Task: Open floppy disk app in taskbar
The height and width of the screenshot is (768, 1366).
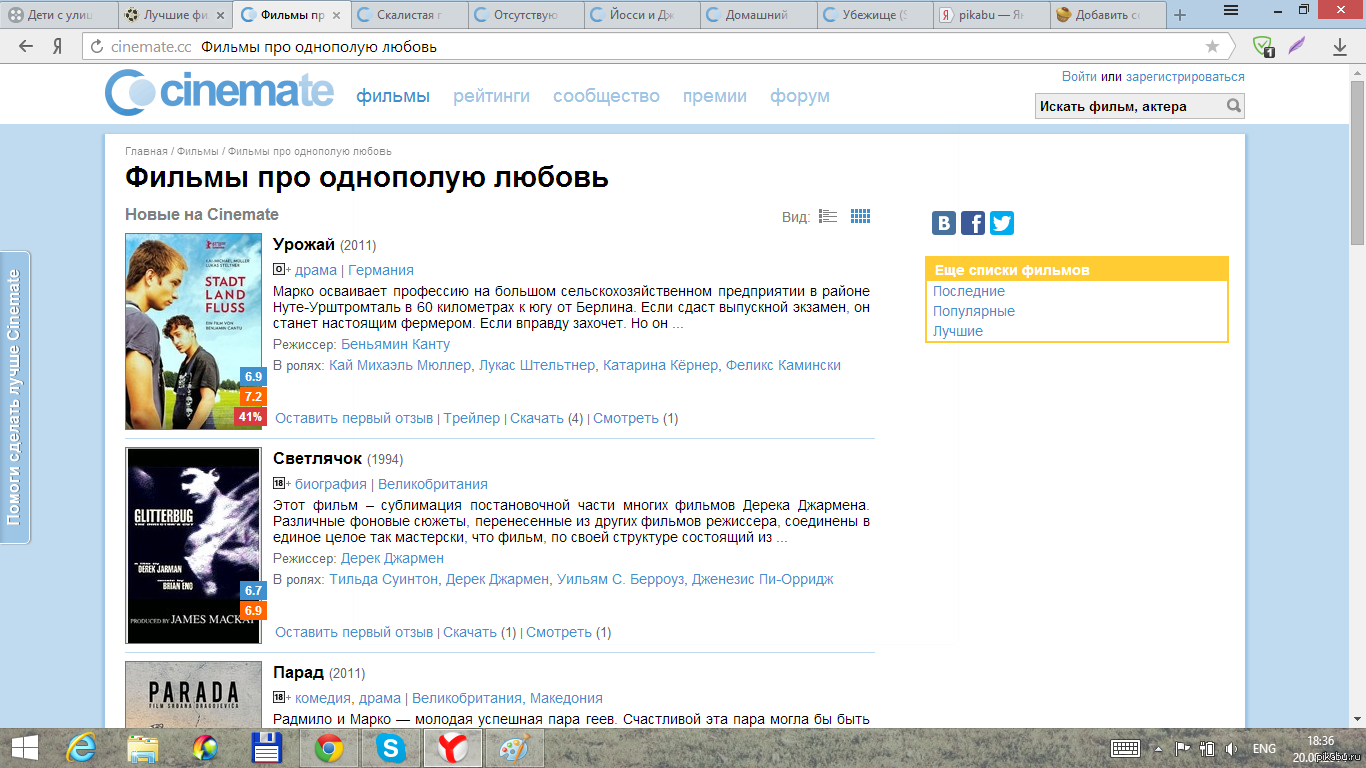Action: coord(267,748)
